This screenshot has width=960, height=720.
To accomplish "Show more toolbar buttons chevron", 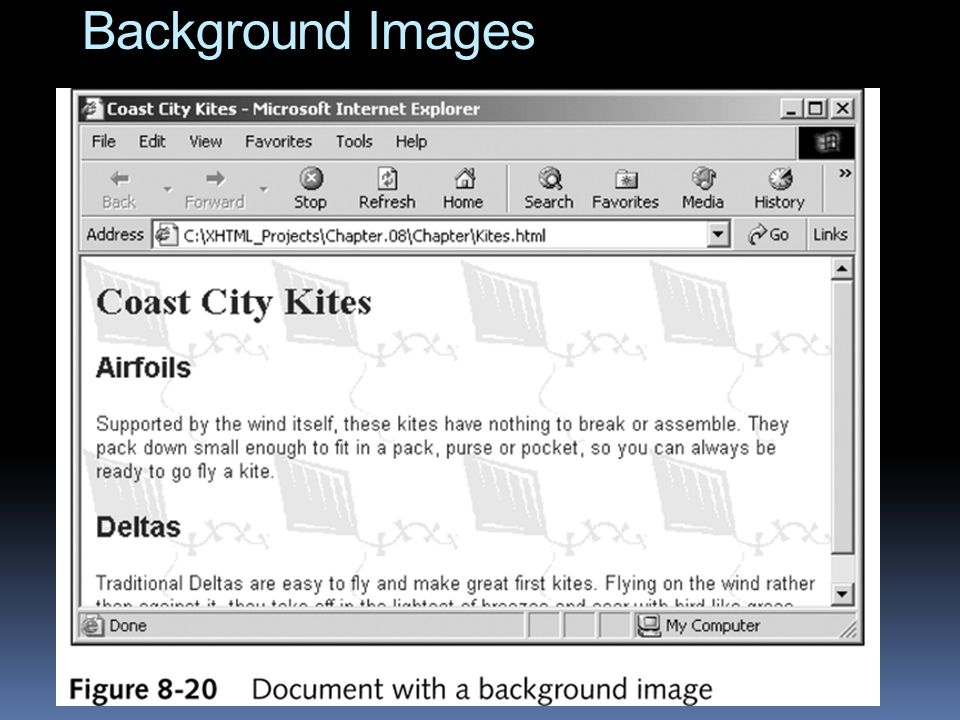I will tap(845, 173).
